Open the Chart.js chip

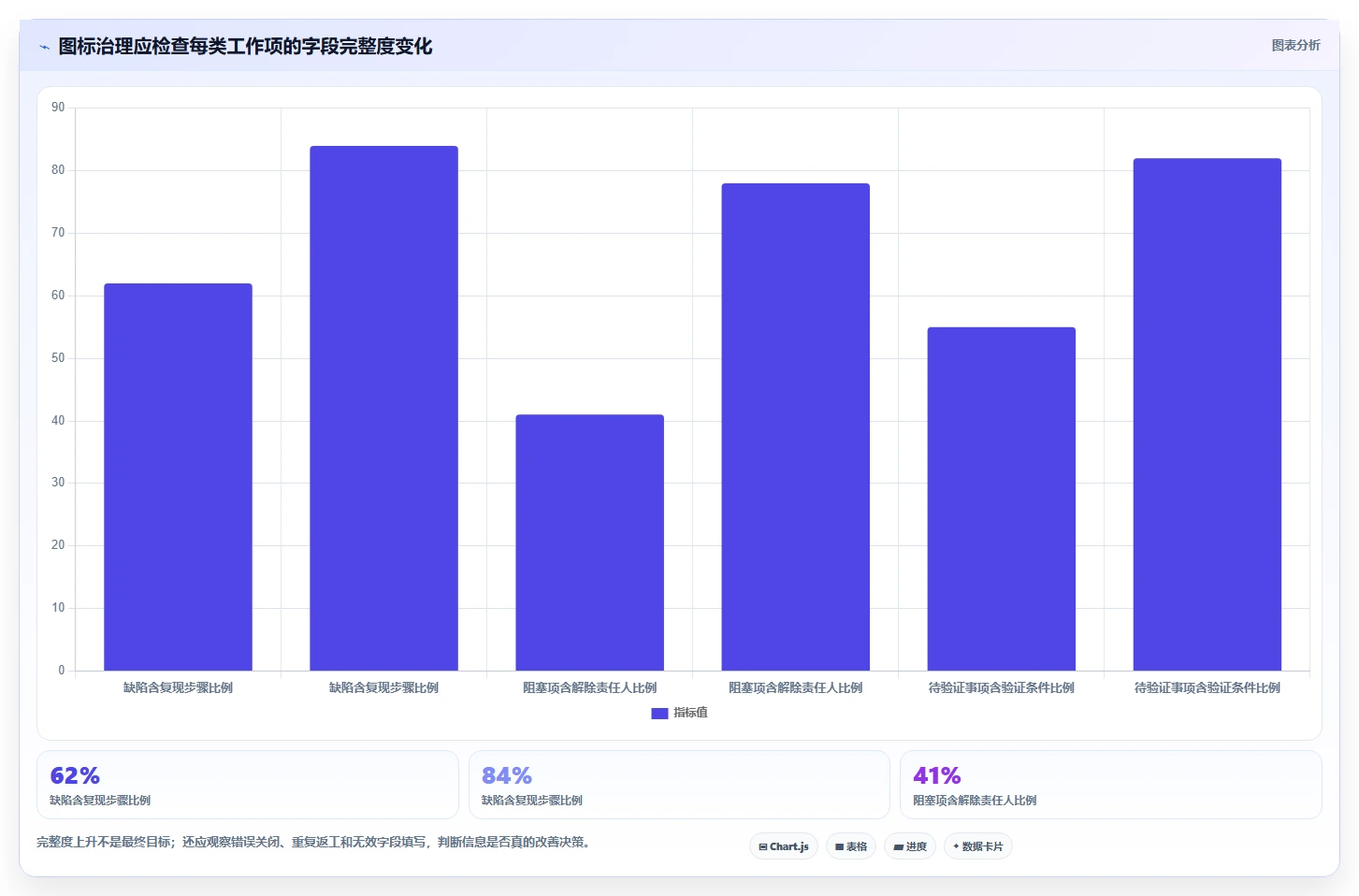[784, 846]
